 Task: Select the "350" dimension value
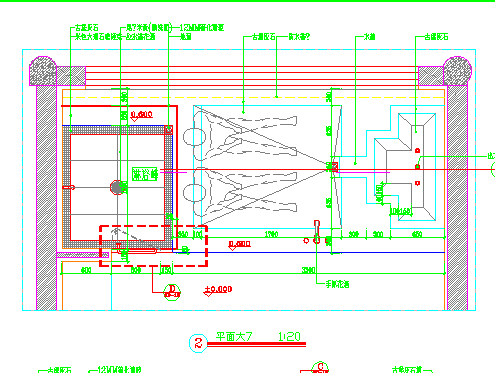[183, 234]
